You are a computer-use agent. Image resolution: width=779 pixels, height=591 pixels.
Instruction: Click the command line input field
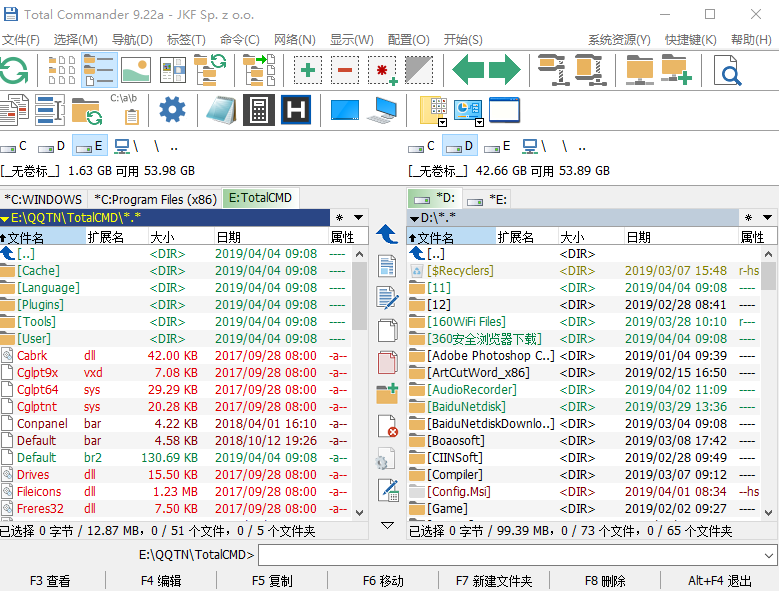(510, 555)
